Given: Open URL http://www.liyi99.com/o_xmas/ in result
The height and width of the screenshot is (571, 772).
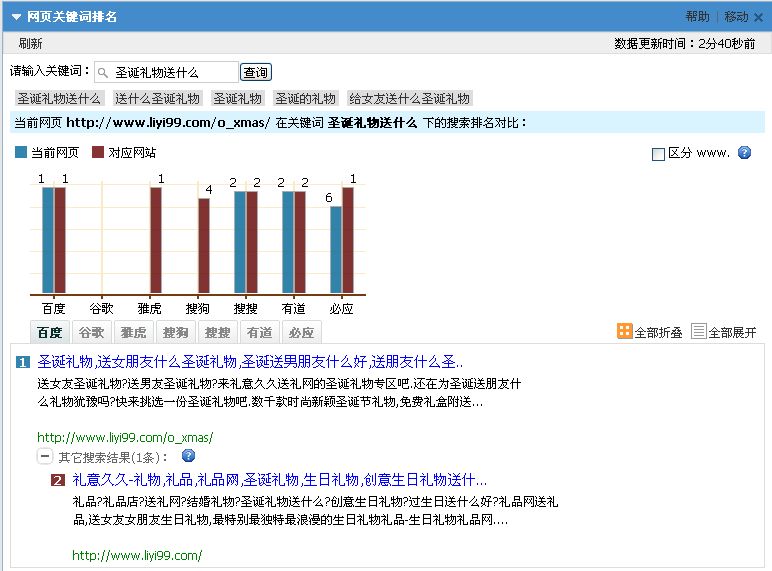Looking at the screenshot, I should click(125, 437).
